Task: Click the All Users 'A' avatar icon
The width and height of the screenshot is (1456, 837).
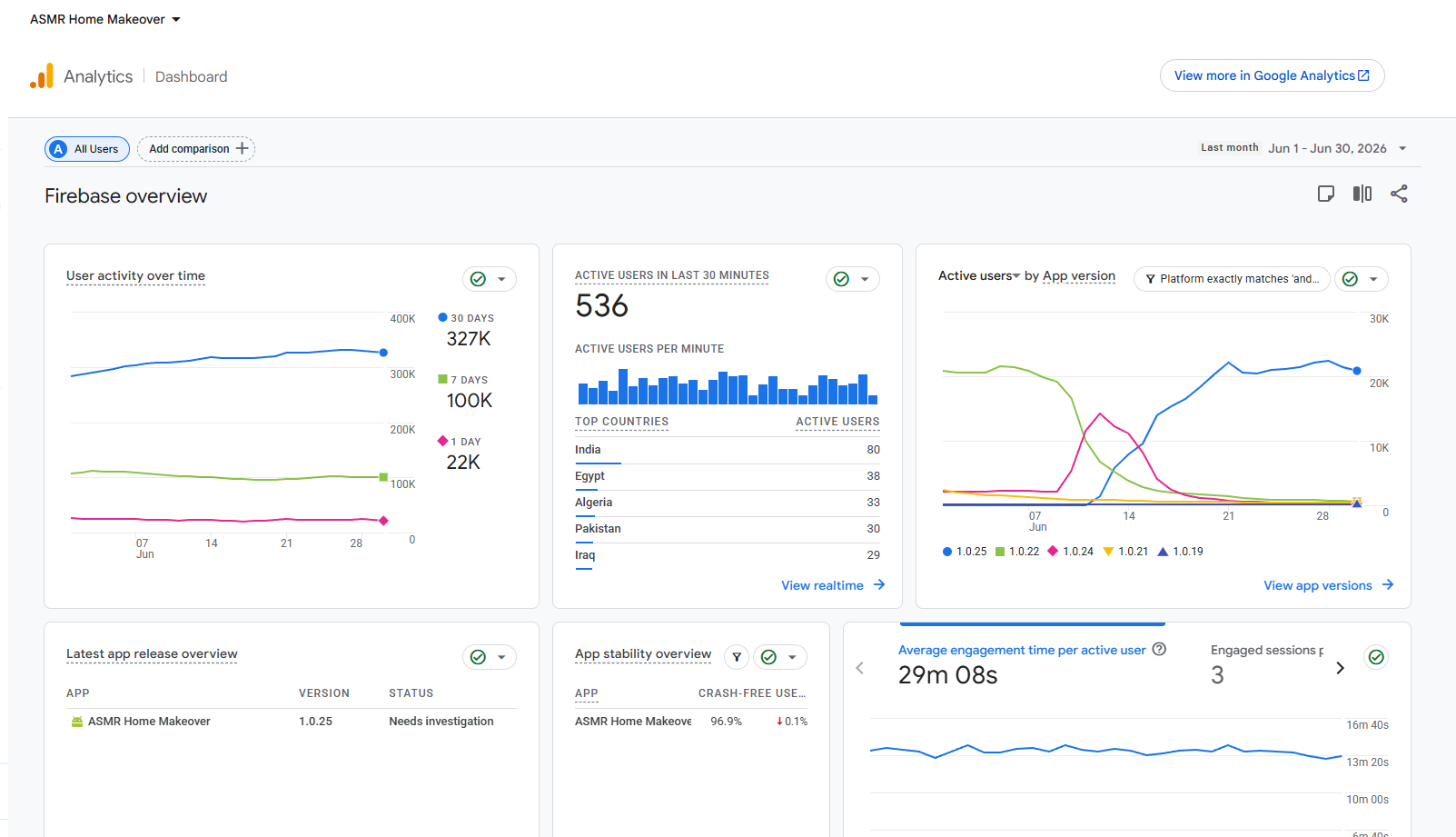Action: pyautogui.click(x=58, y=149)
